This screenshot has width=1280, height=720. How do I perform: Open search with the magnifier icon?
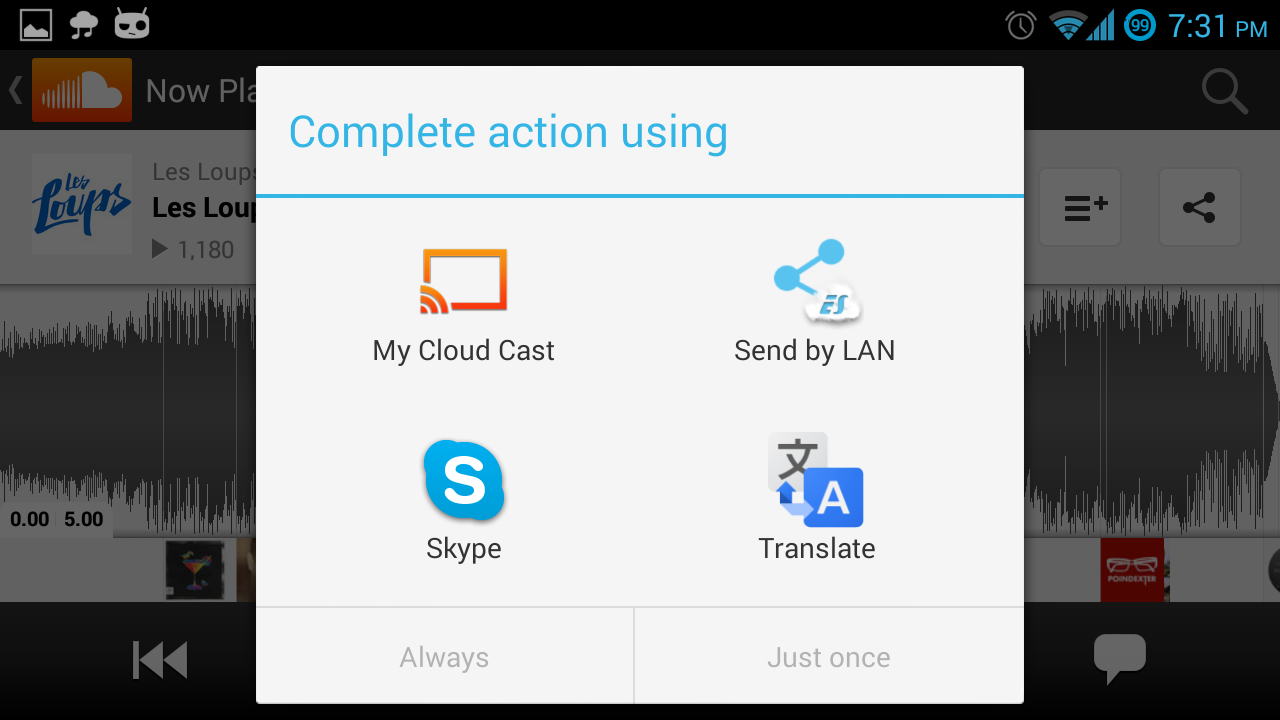click(1224, 91)
